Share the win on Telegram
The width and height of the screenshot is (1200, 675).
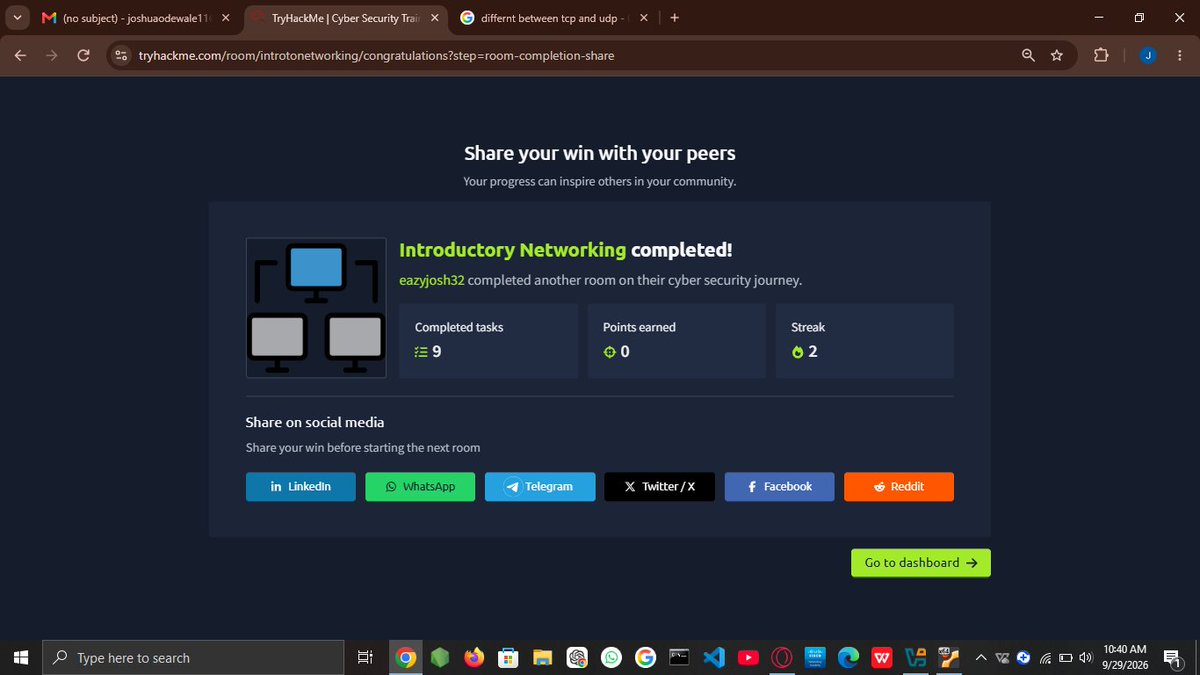(x=540, y=487)
